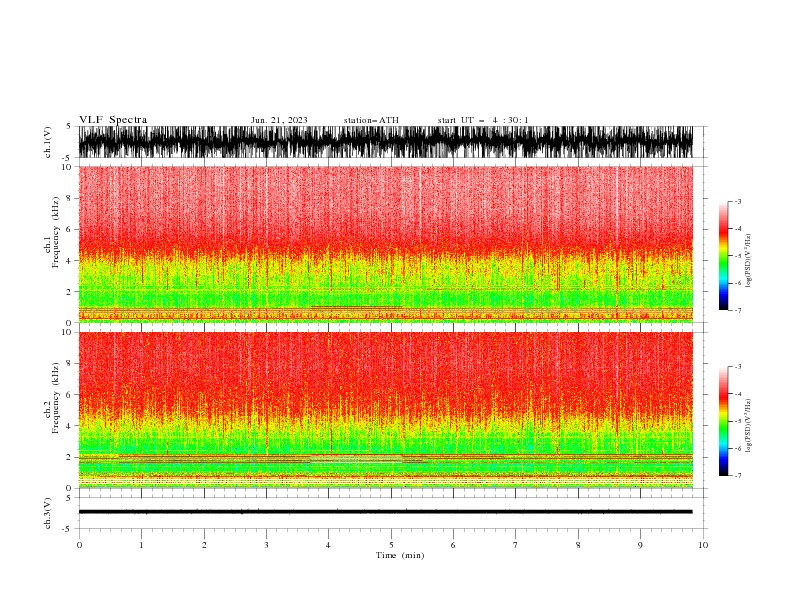Click the ch.2 spectrogram panel
Screen dimensions: 792x612
point(385,410)
